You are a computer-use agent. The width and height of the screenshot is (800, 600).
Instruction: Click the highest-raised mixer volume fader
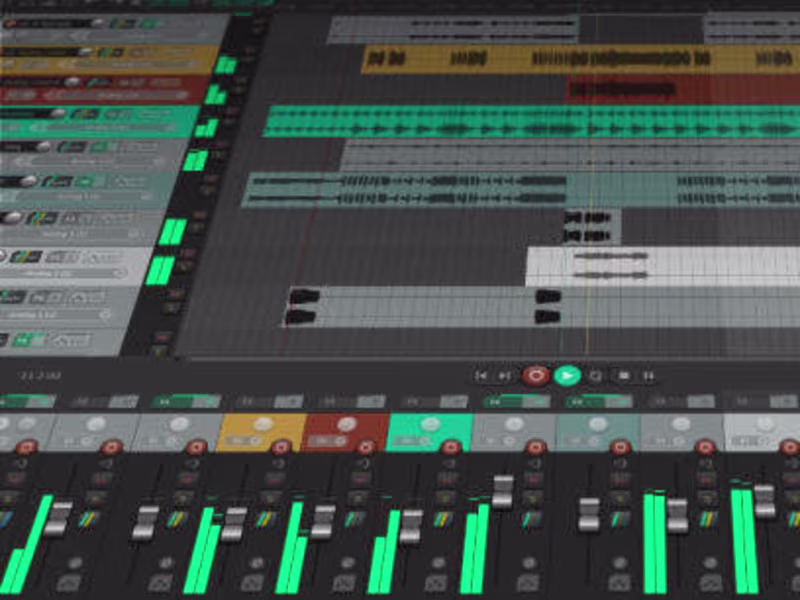click(503, 492)
